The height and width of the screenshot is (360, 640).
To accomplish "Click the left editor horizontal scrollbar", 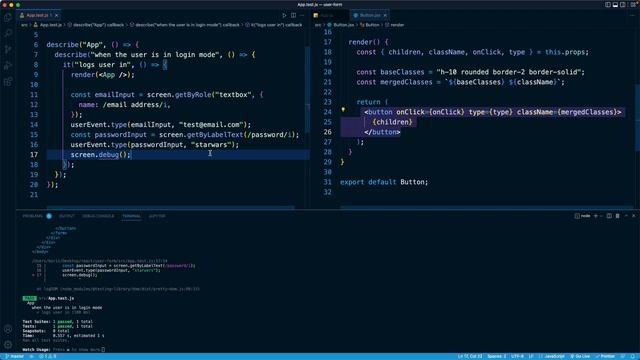I will coord(171,207).
